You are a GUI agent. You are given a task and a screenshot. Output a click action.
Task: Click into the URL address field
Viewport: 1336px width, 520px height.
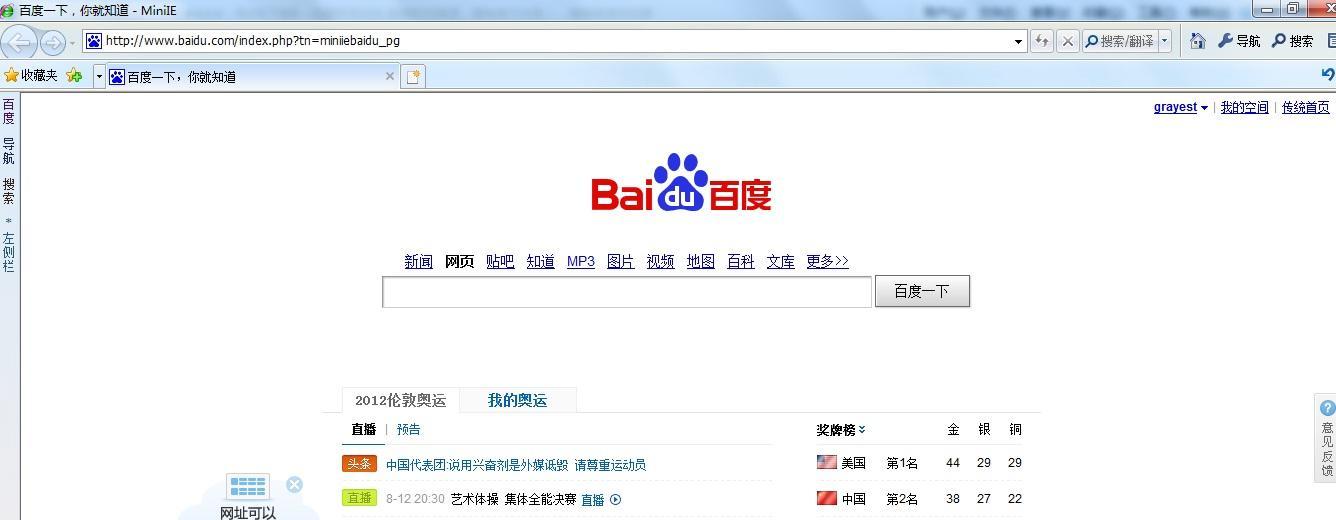(x=555, y=41)
